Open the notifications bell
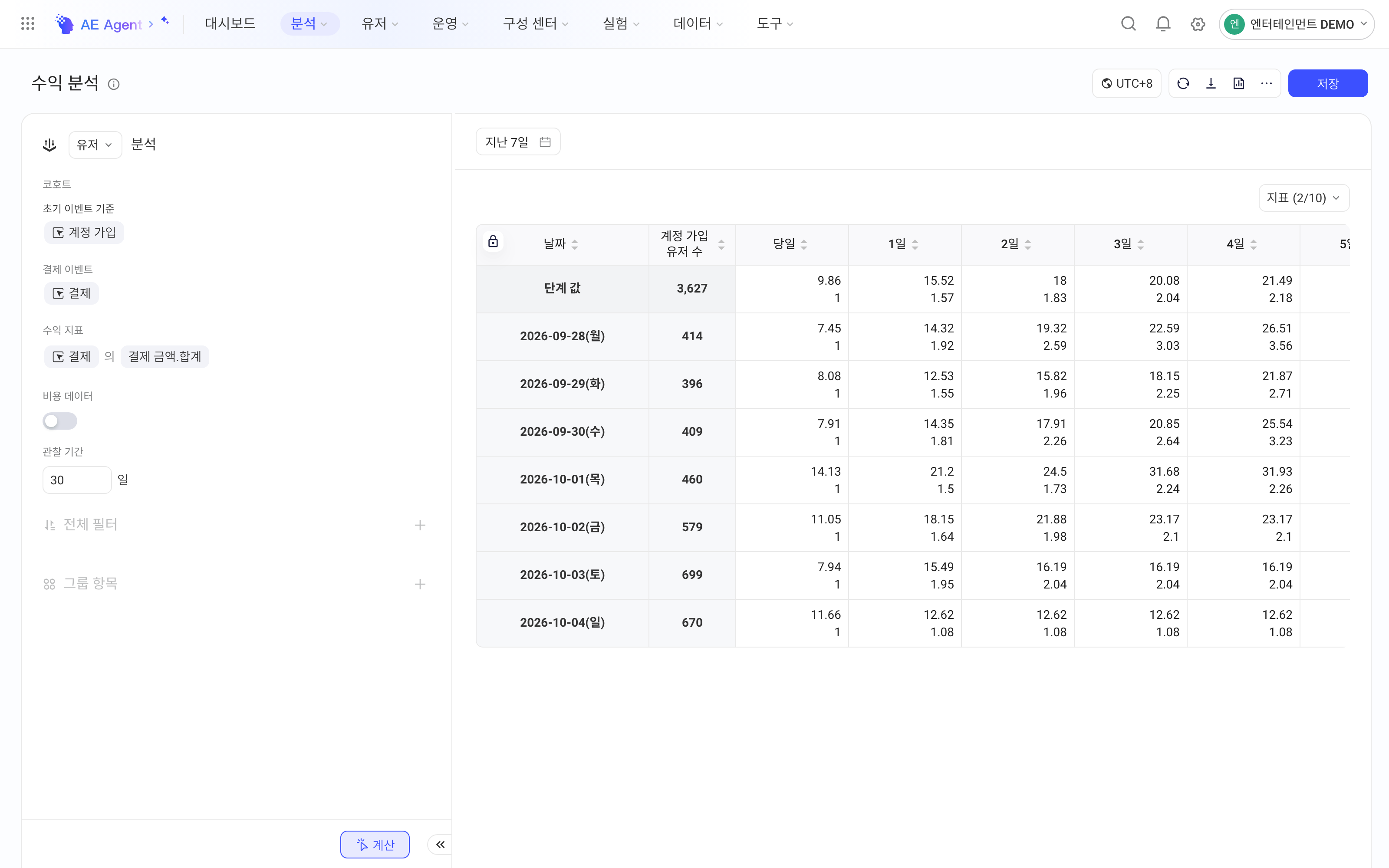Screen dimensions: 1389x868 tap(1163, 23)
